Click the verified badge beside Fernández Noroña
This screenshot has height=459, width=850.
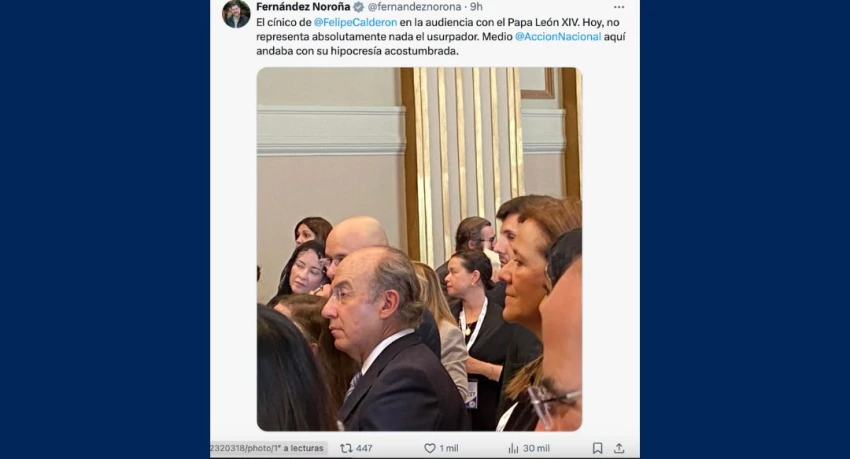358,7
